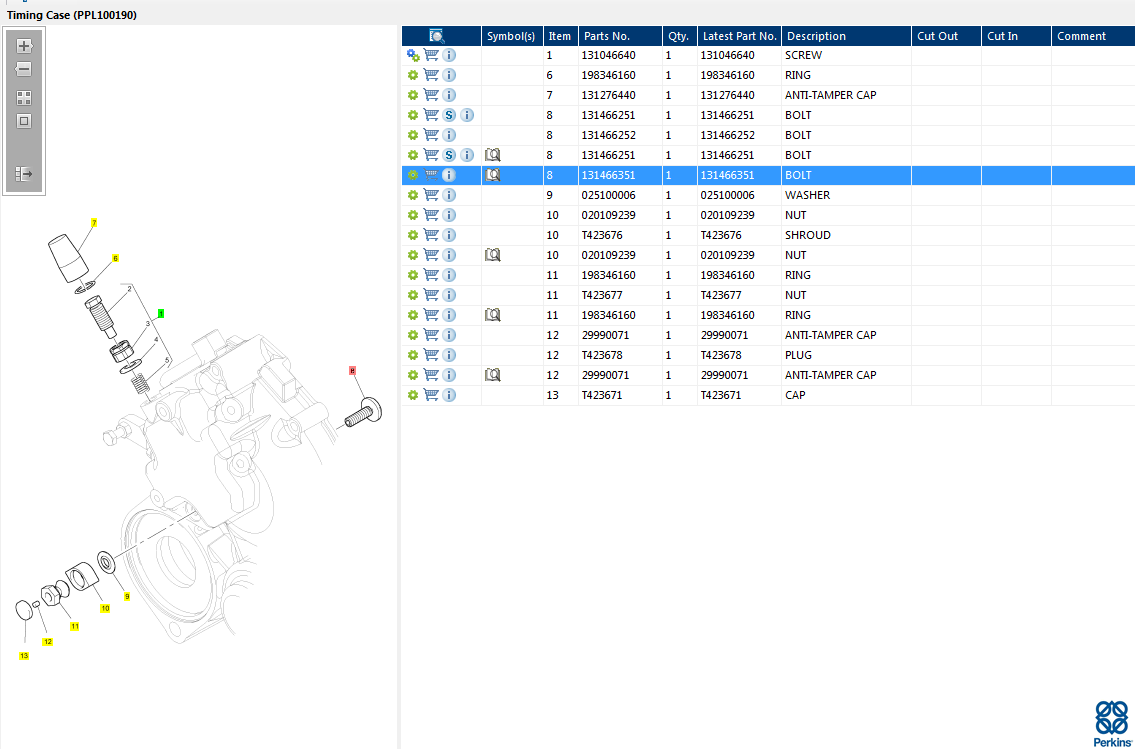Image resolution: width=1135 pixels, height=749 pixels.
Task: Open book symbol in the 131466251 BOLT row
Action: tap(492, 155)
